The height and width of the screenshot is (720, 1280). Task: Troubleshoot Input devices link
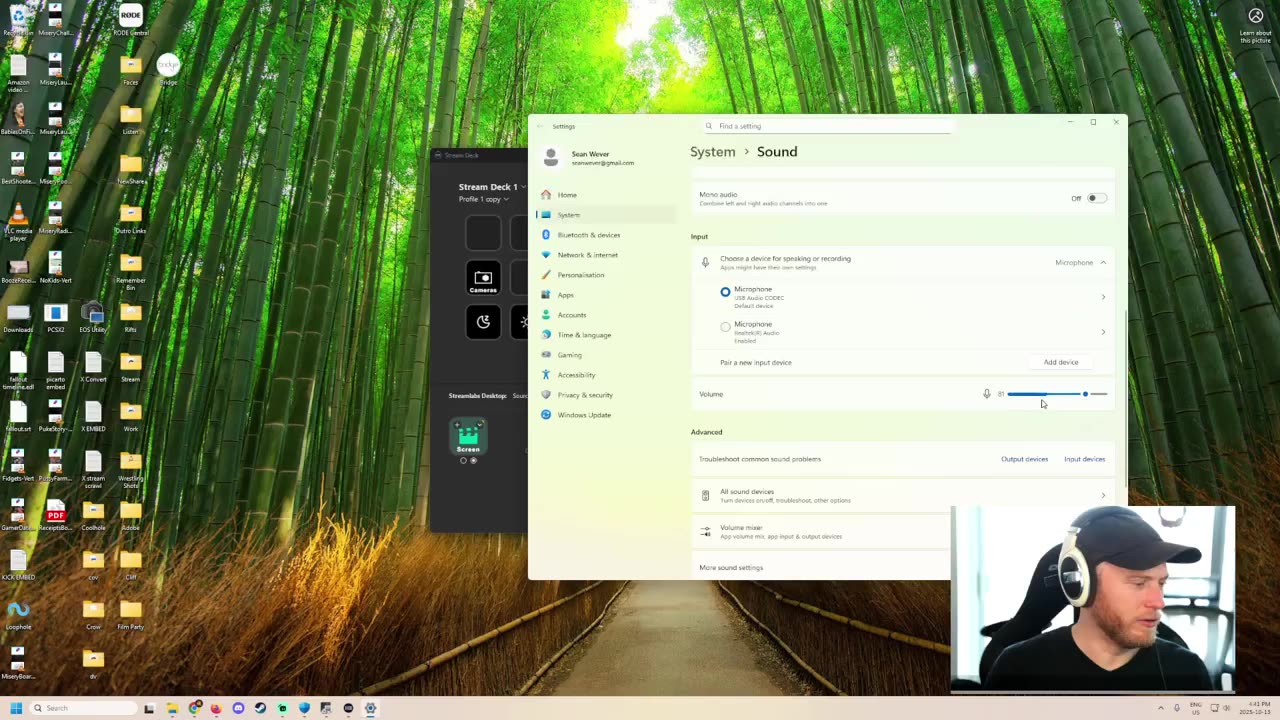tap(1084, 459)
